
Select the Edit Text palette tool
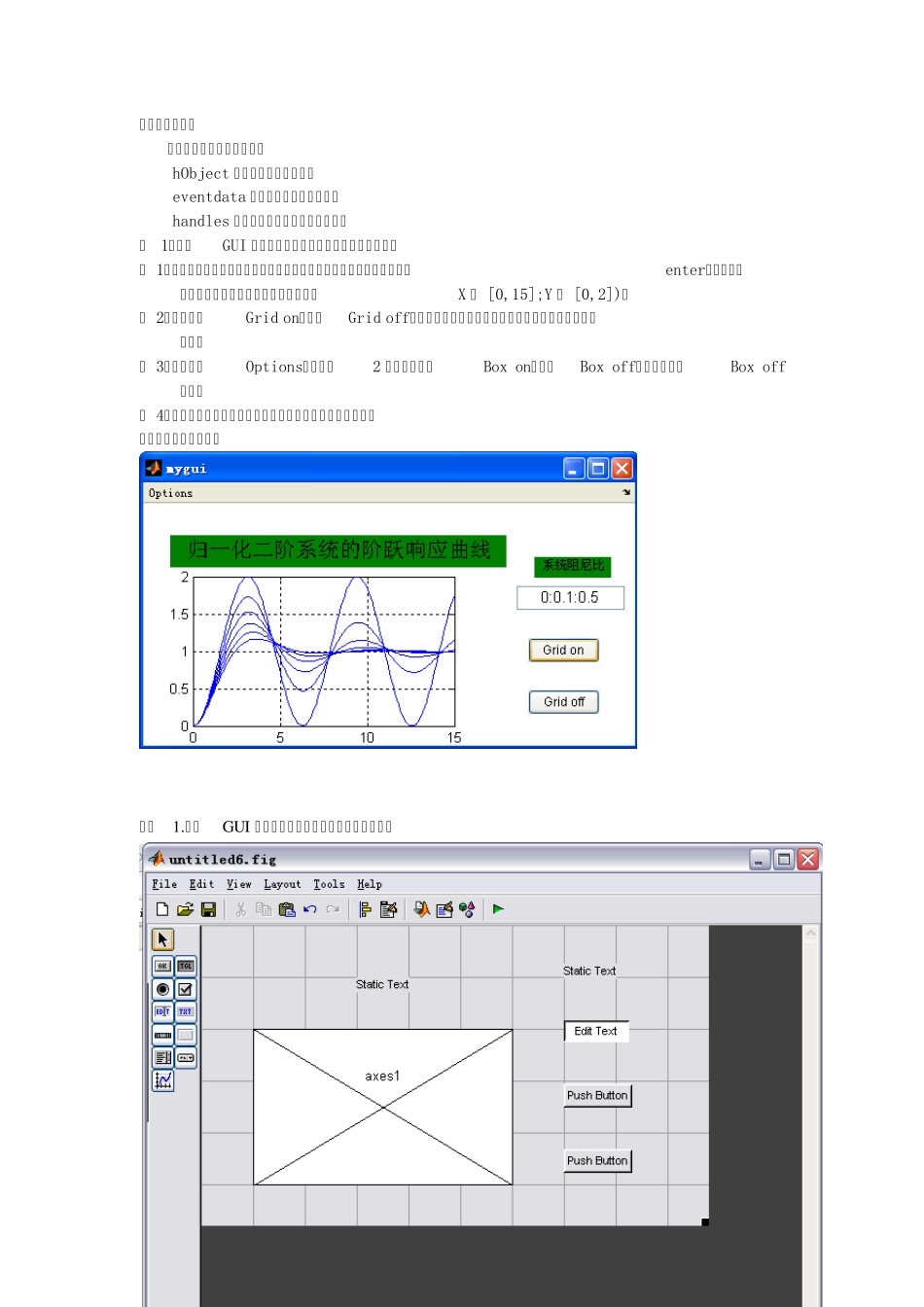(x=162, y=1012)
